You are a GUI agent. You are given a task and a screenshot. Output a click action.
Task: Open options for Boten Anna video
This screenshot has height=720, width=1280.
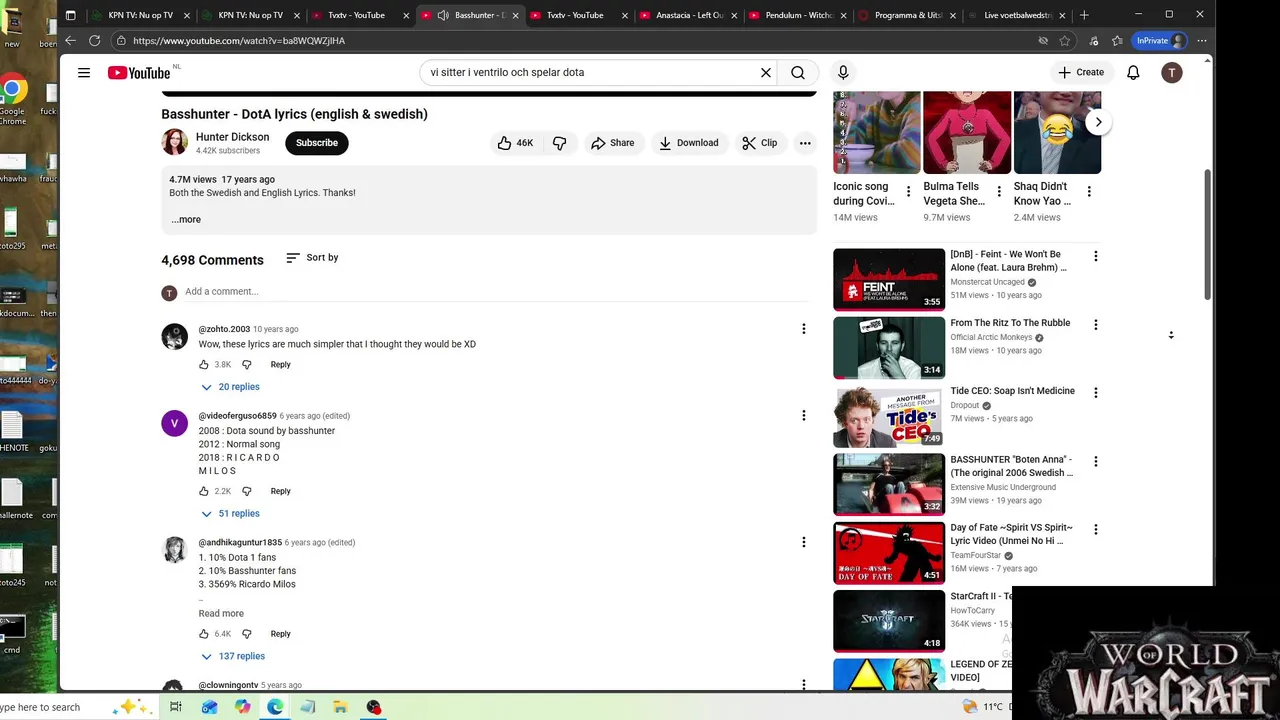pyautogui.click(x=1095, y=462)
